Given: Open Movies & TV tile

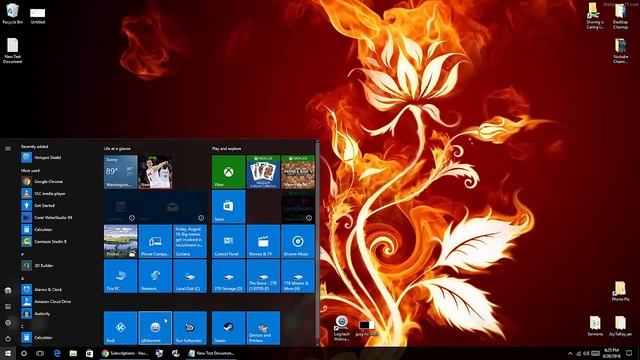Looking at the screenshot, I should pos(263,241).
